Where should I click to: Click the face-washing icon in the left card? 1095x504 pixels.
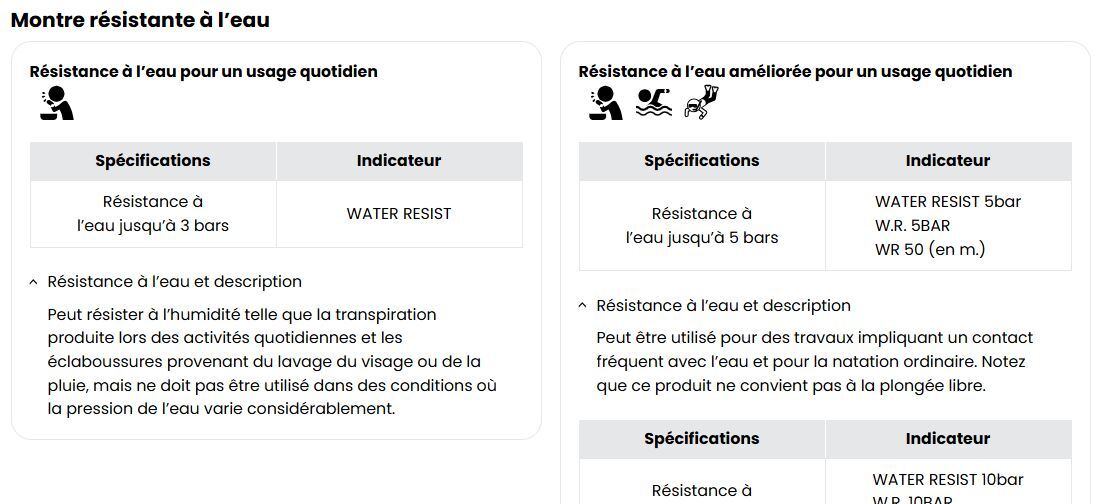(57, 103)
